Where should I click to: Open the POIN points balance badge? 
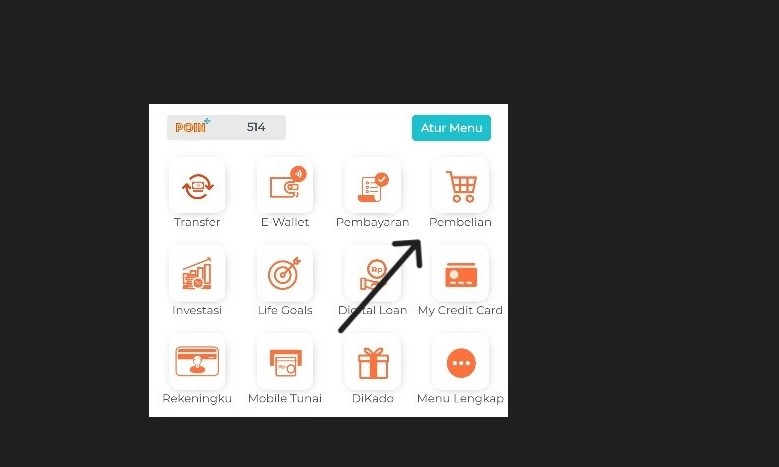[227, 128]
